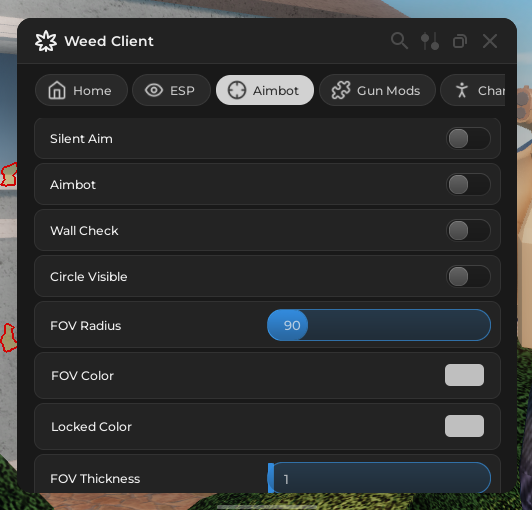Open the Gun Mods tab
Viewport: 532px width, 510px height.
tap(377, 90)
